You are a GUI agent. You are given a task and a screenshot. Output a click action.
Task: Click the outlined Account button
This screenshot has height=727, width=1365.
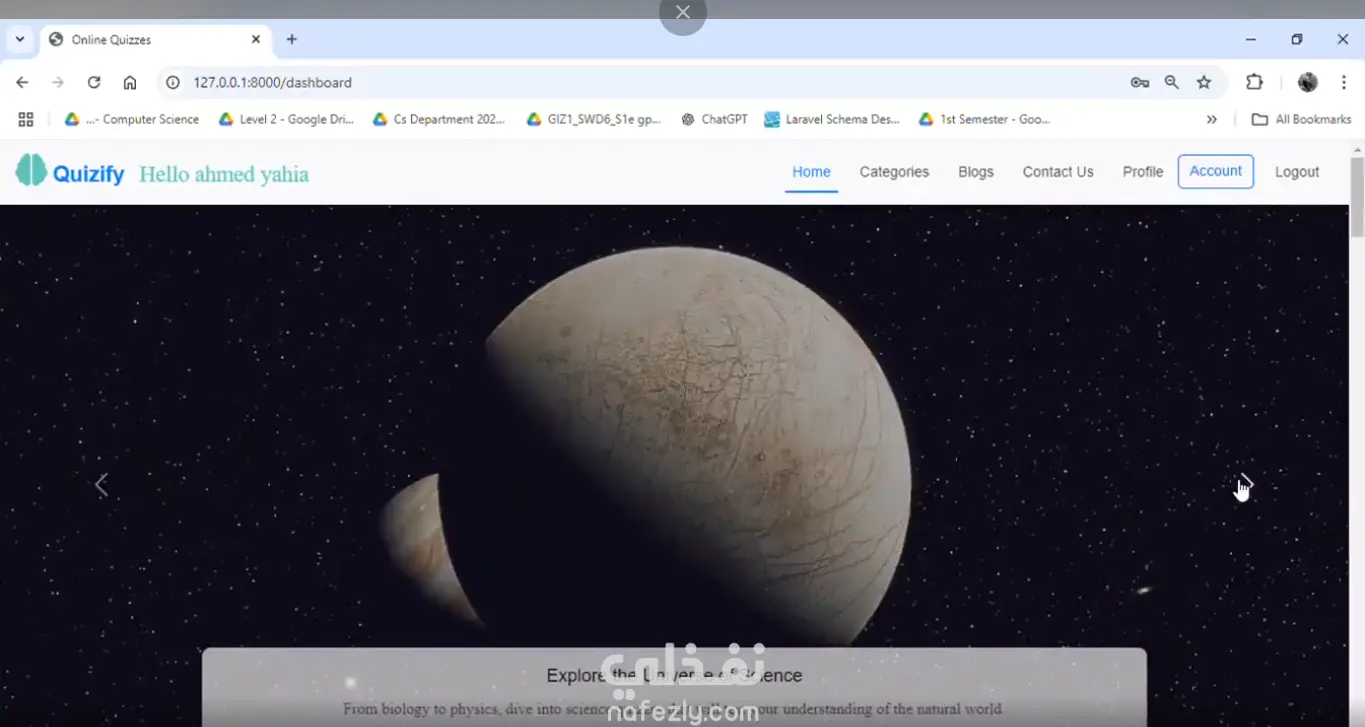[x=1216, y=171]
